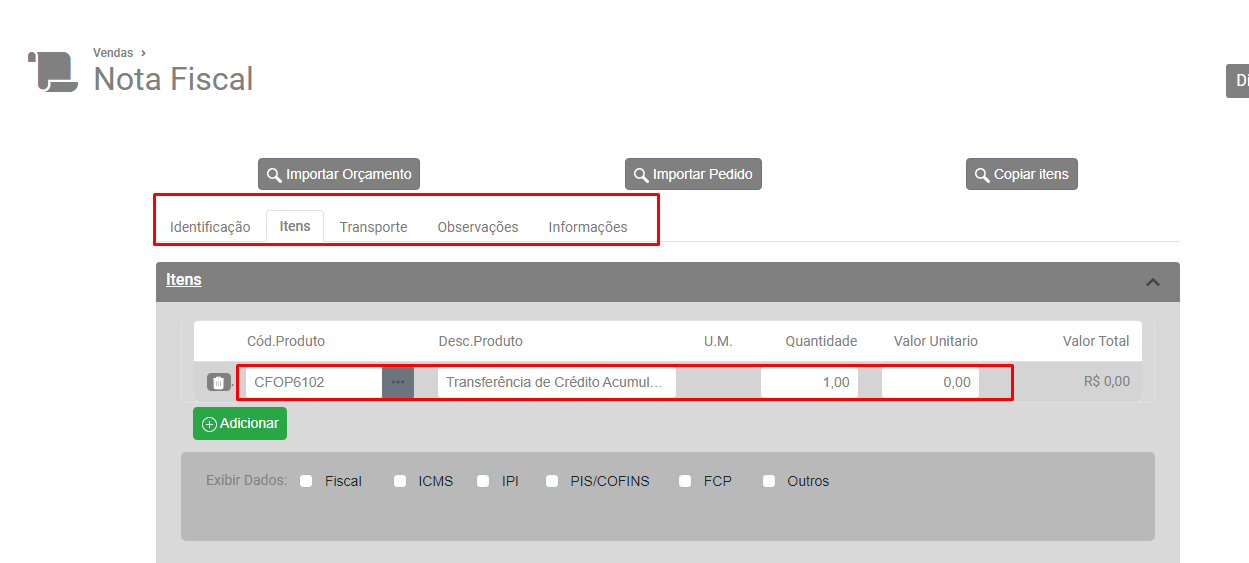
Task: Open the Observações tab
Action: (478, 227)
